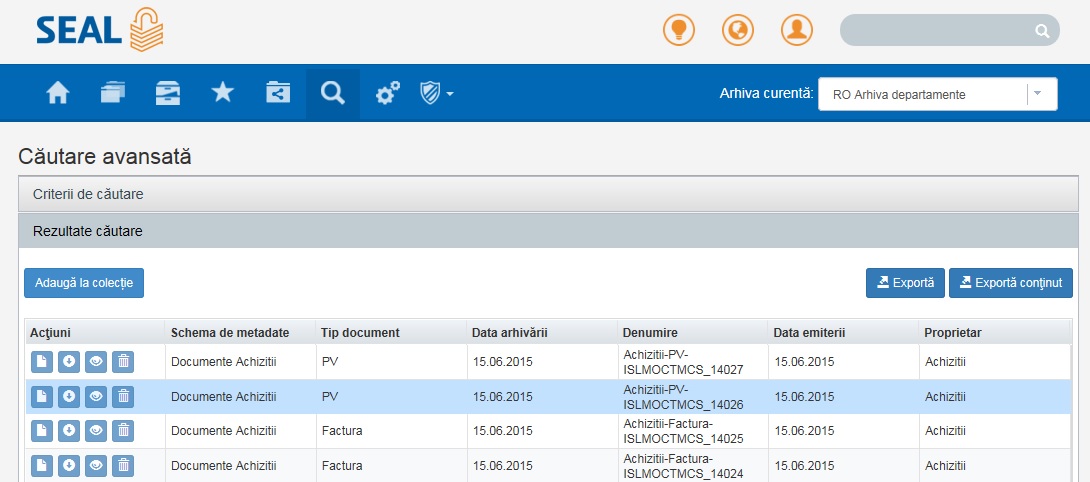The width and height of the screenshot is (1090, 482).
Task: Sort by Denumire column header
Action: (x=693, y=332)
